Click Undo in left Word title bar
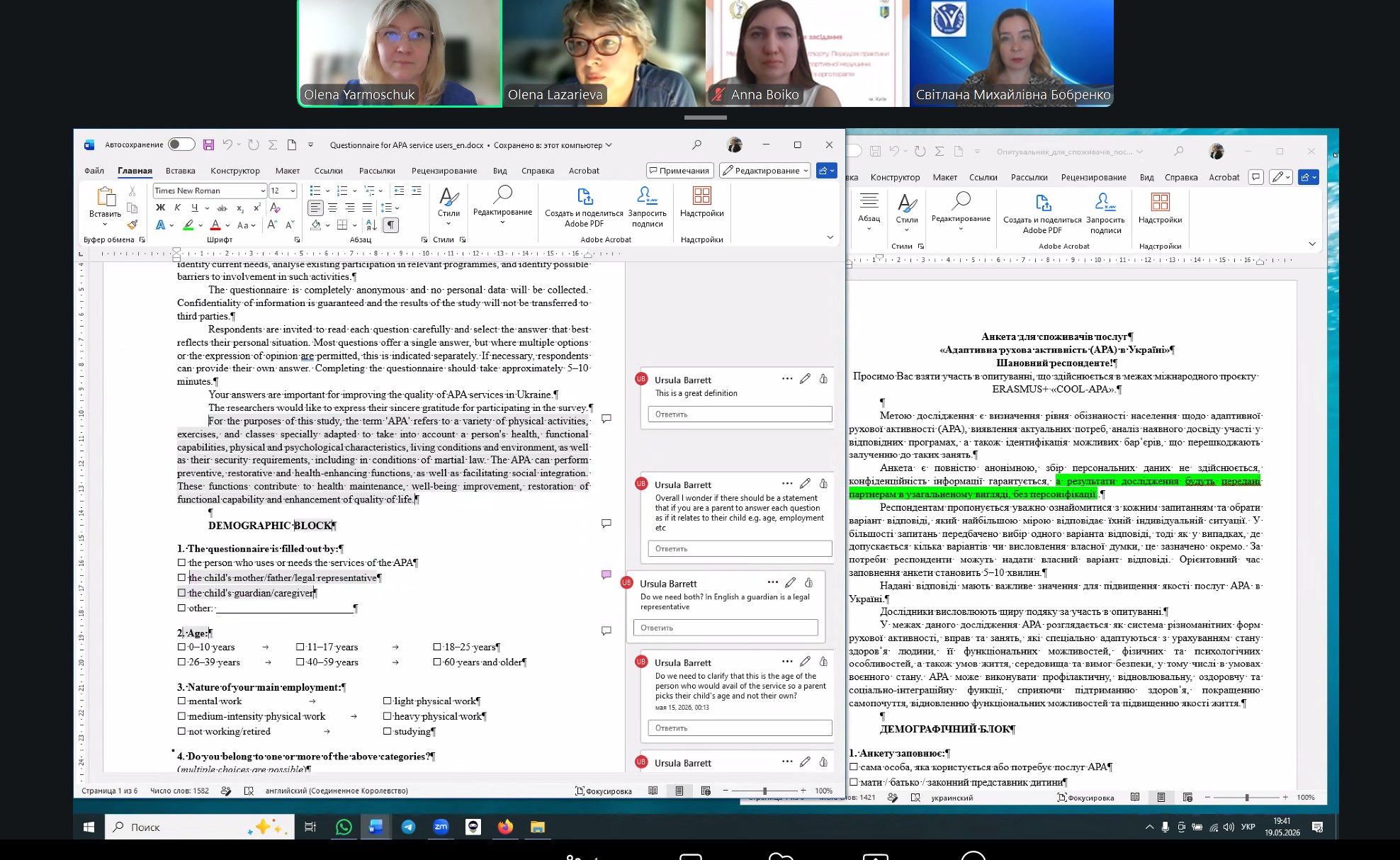1400x860 pixels. 227,145
